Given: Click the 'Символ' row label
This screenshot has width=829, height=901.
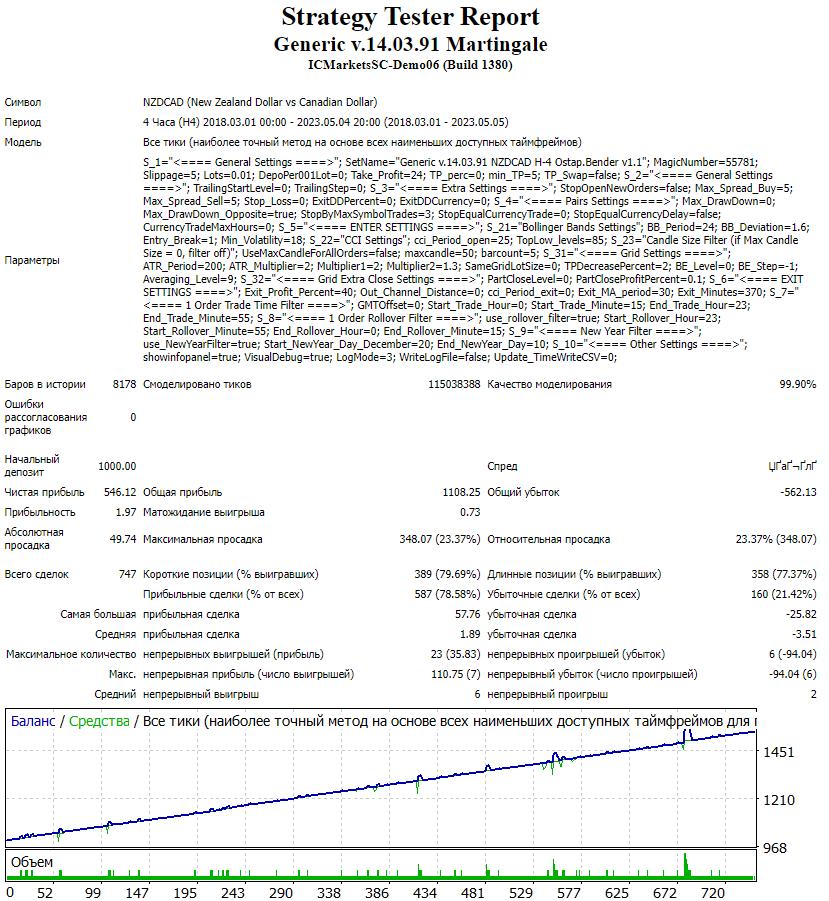Looking at the screenshot, I should point(23,102).
